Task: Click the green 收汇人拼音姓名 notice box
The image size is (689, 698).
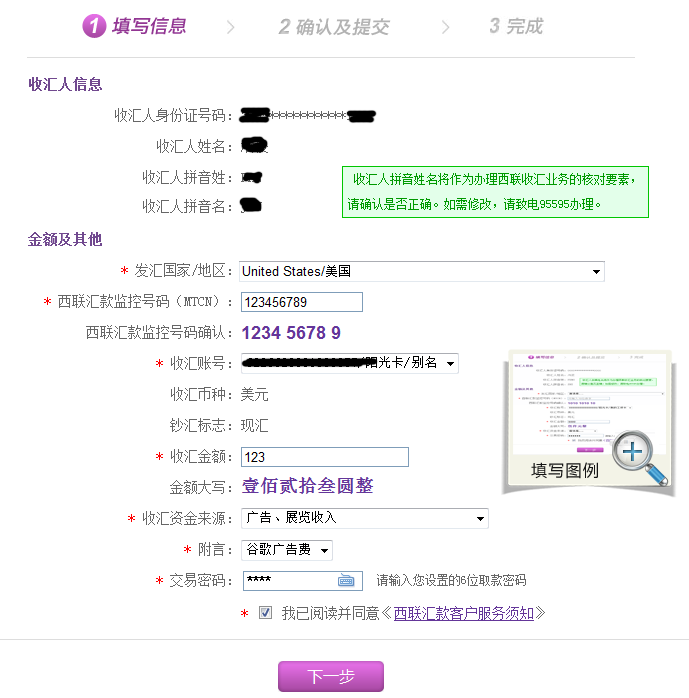Action: coord(495,192)
